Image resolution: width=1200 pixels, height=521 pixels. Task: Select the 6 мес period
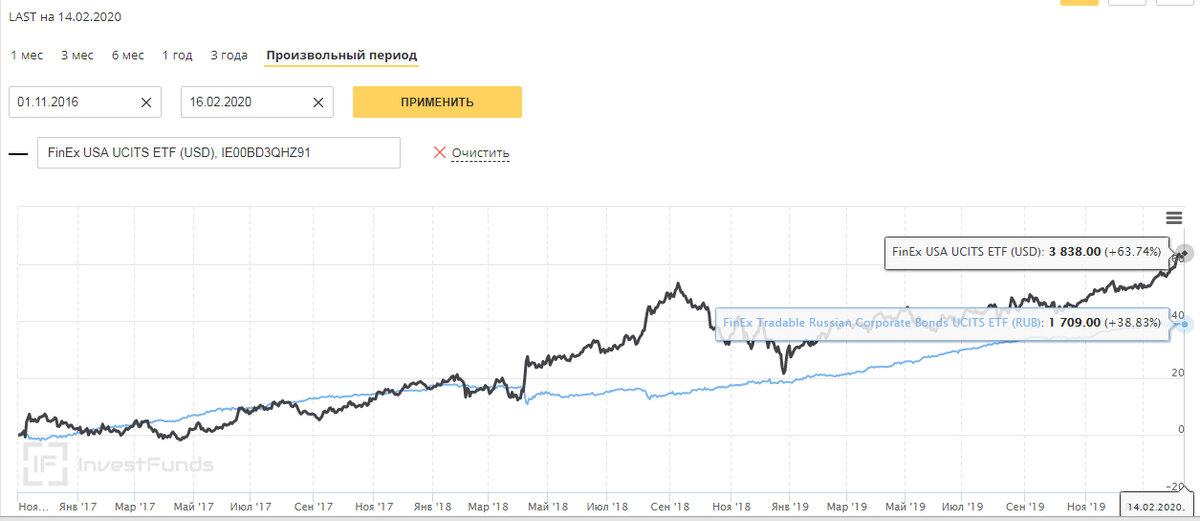128,55
